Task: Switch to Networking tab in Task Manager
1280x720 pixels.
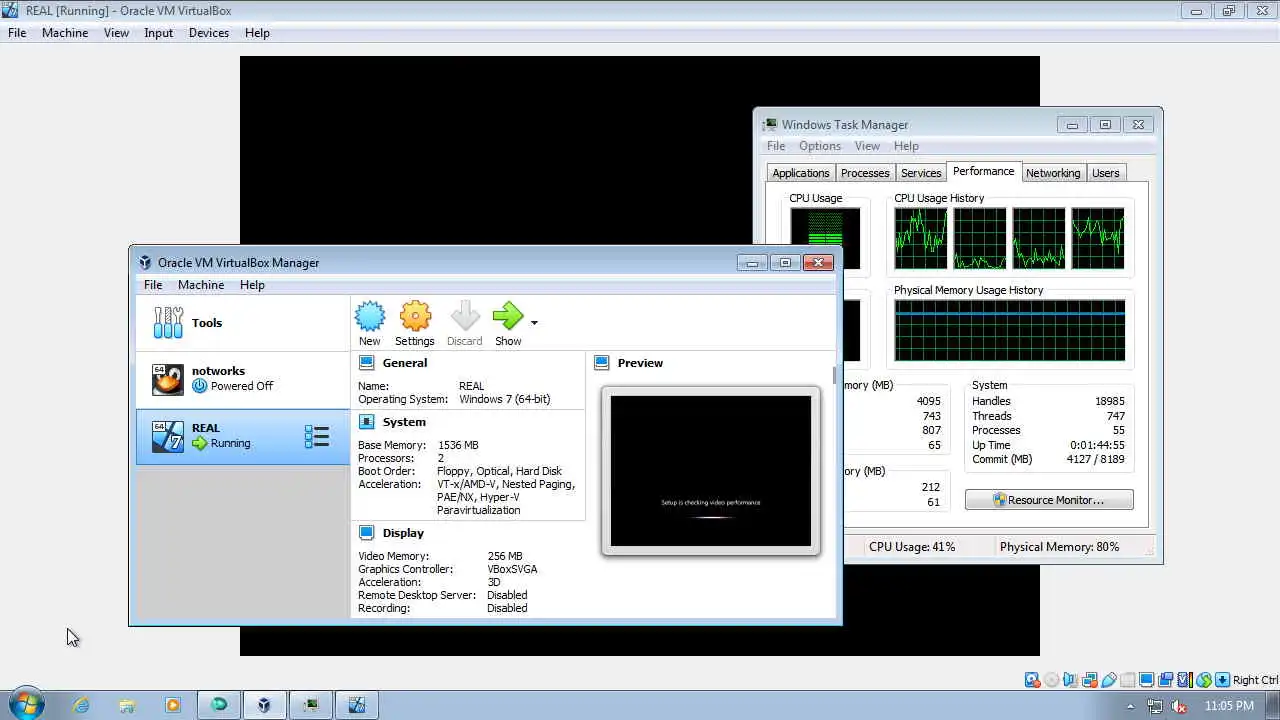Action: pyautogui.click(x=1053, y=173)
